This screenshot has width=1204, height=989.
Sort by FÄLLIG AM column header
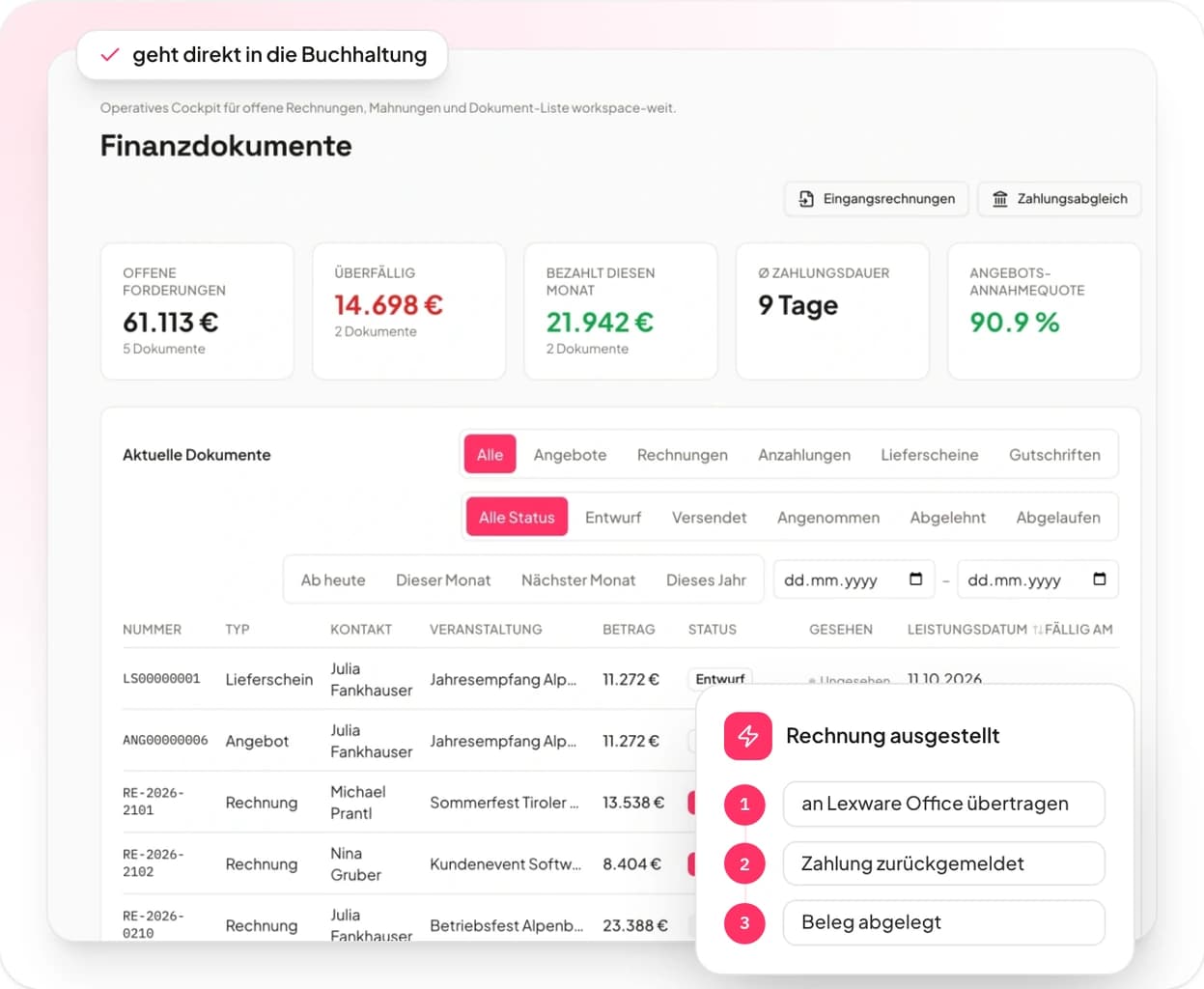click(1078, 630)
